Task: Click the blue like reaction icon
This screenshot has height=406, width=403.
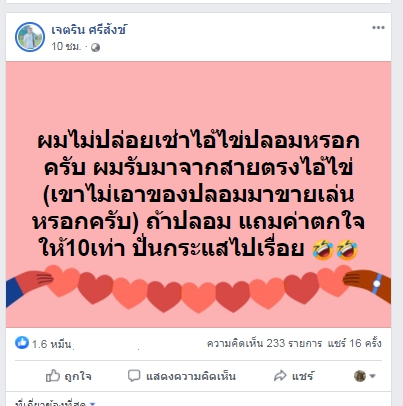Action: [22, 342]
